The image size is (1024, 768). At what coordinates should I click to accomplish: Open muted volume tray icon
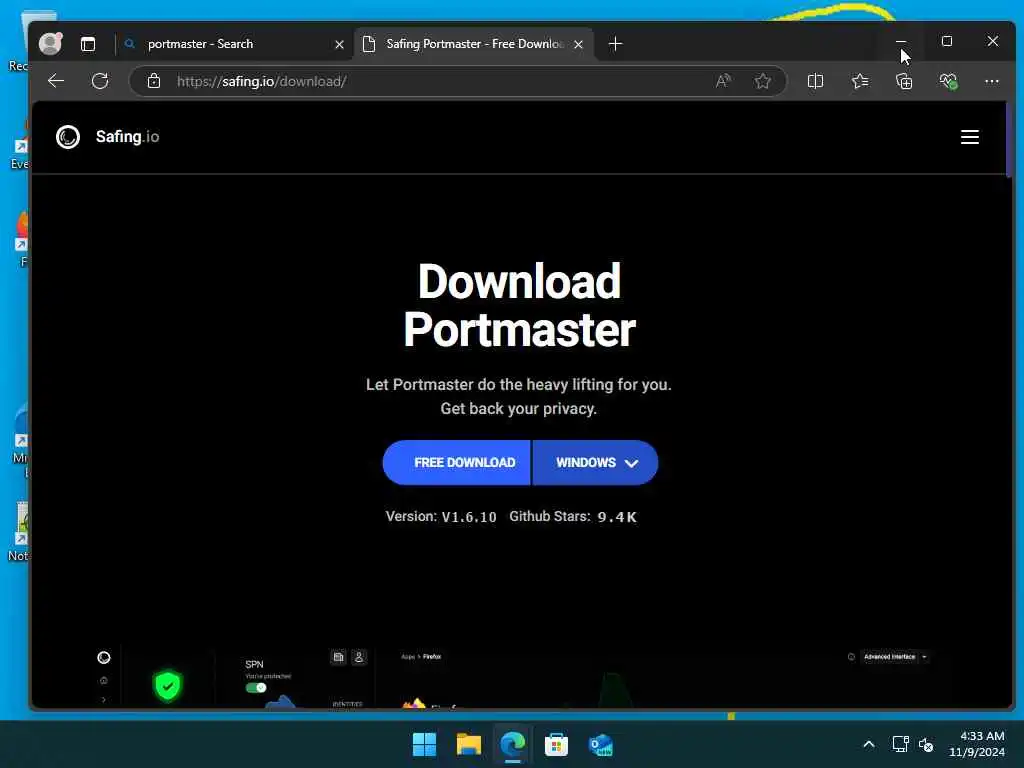tap(926, 744)
